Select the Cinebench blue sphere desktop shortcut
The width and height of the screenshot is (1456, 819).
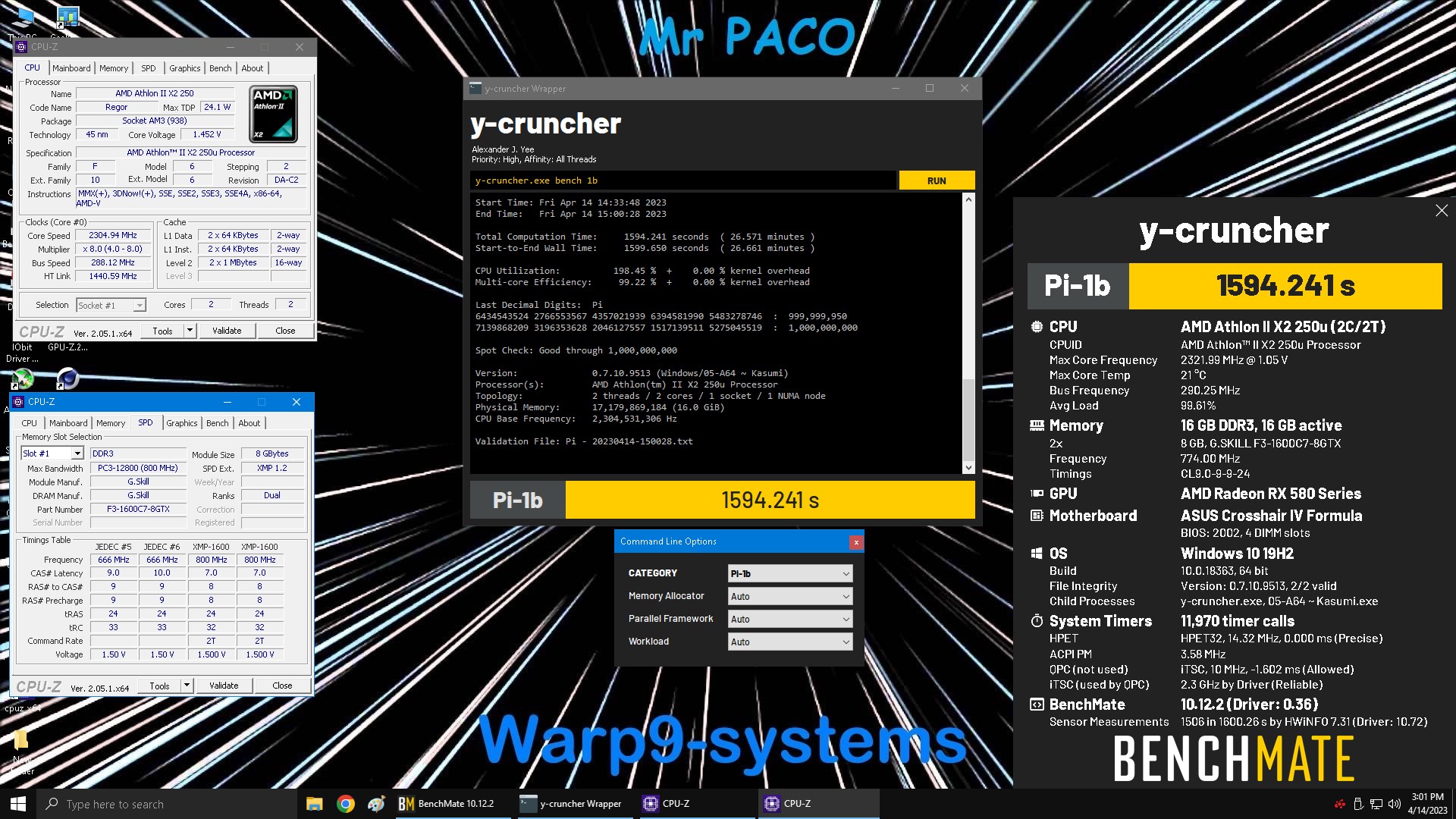coord(67,378)
